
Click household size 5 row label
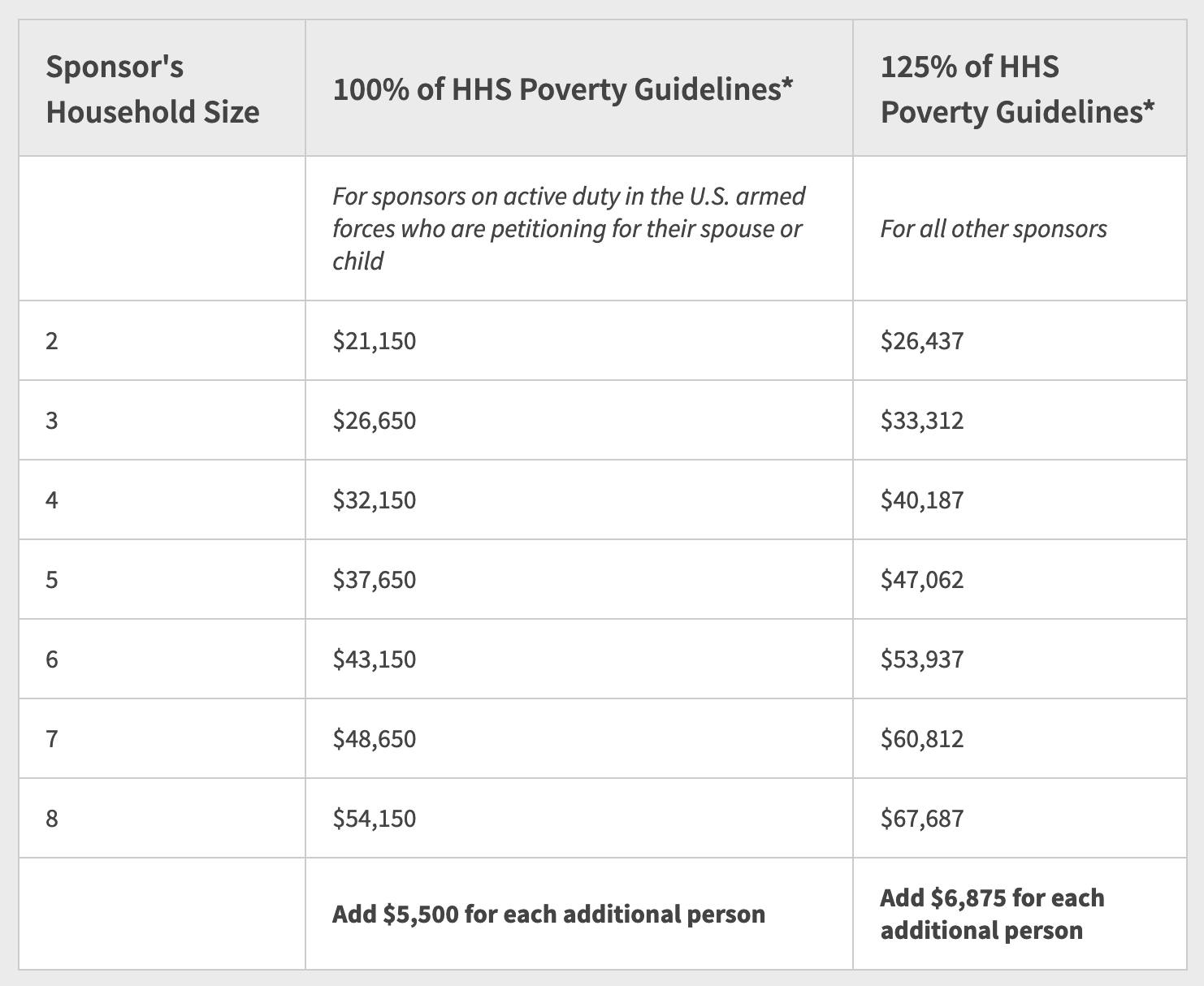pyautogui.click(x=52, y=580)
